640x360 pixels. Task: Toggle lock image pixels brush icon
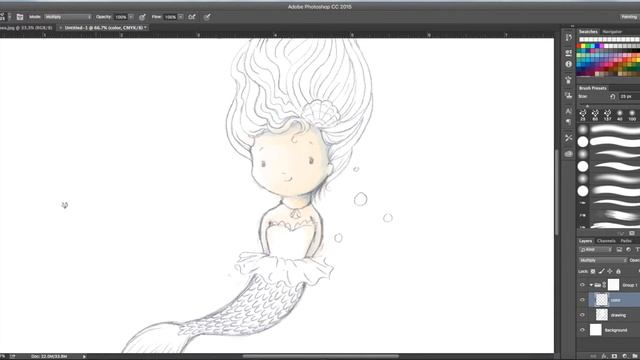pyautogui.click(x=601, y=271)
